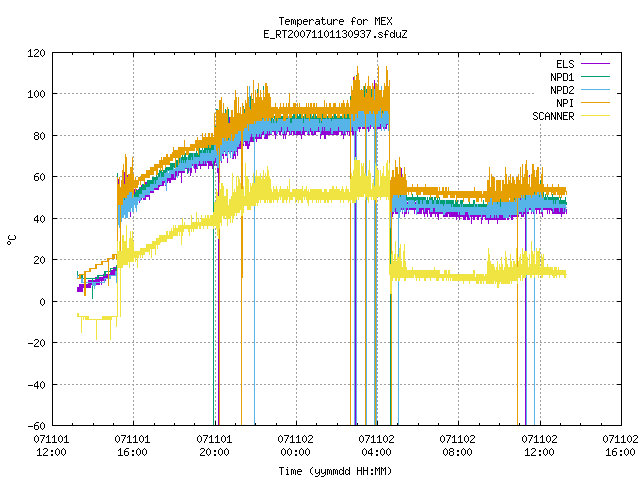Click the yellow SCANNER legend line sample
Image resolution: width=640 pixels, height=480 pixels.
point(596,116)
